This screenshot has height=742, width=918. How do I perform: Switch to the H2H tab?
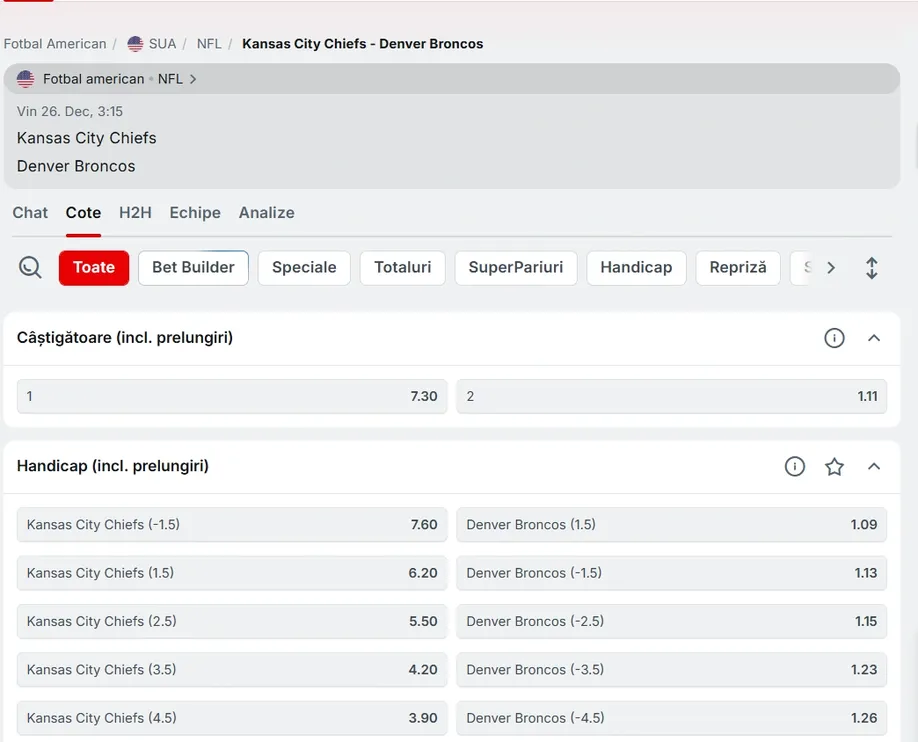coord(135,213)
